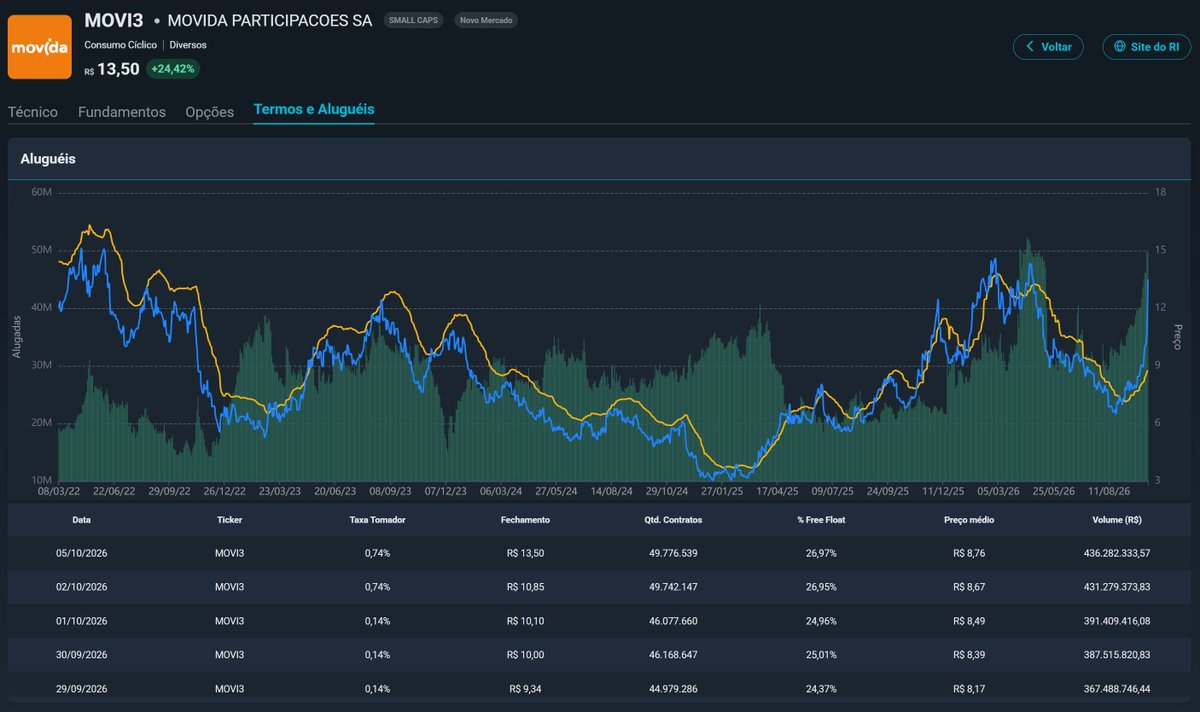Image resolution: width=1200 pixels, height=712 pixels.
Task: Click the R$ 13,50 price in header
Action: pos(111,69)
